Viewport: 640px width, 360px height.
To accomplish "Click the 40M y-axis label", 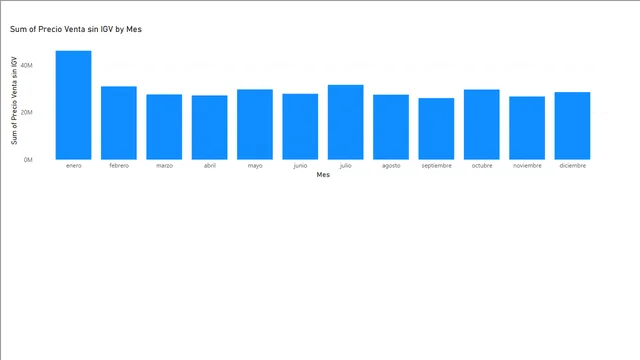I will pos(27,65).
